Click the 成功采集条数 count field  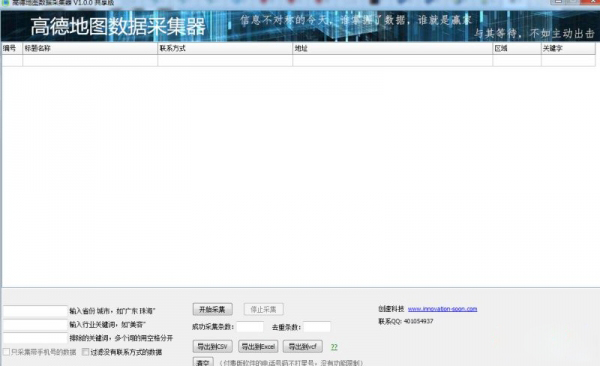point(250,327)
